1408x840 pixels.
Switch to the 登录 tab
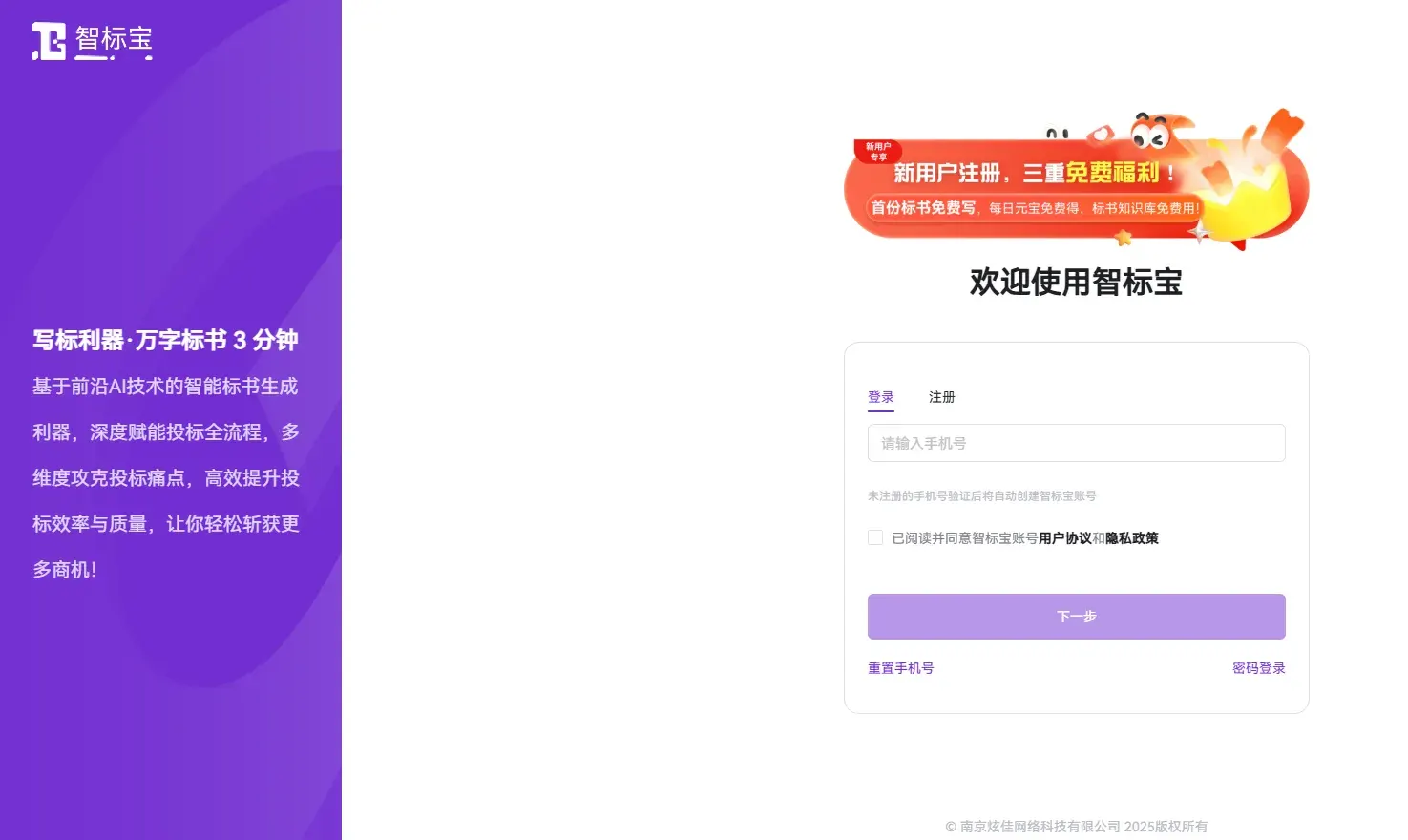point(880,397)
